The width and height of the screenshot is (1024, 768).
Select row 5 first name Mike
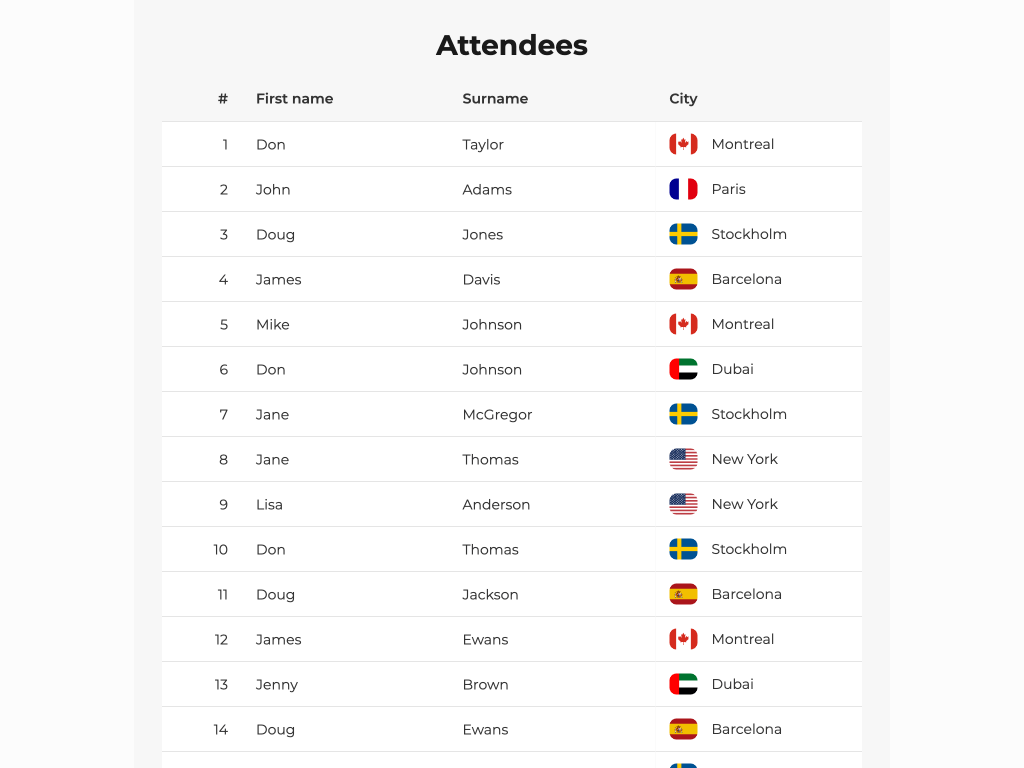[272, 324]
